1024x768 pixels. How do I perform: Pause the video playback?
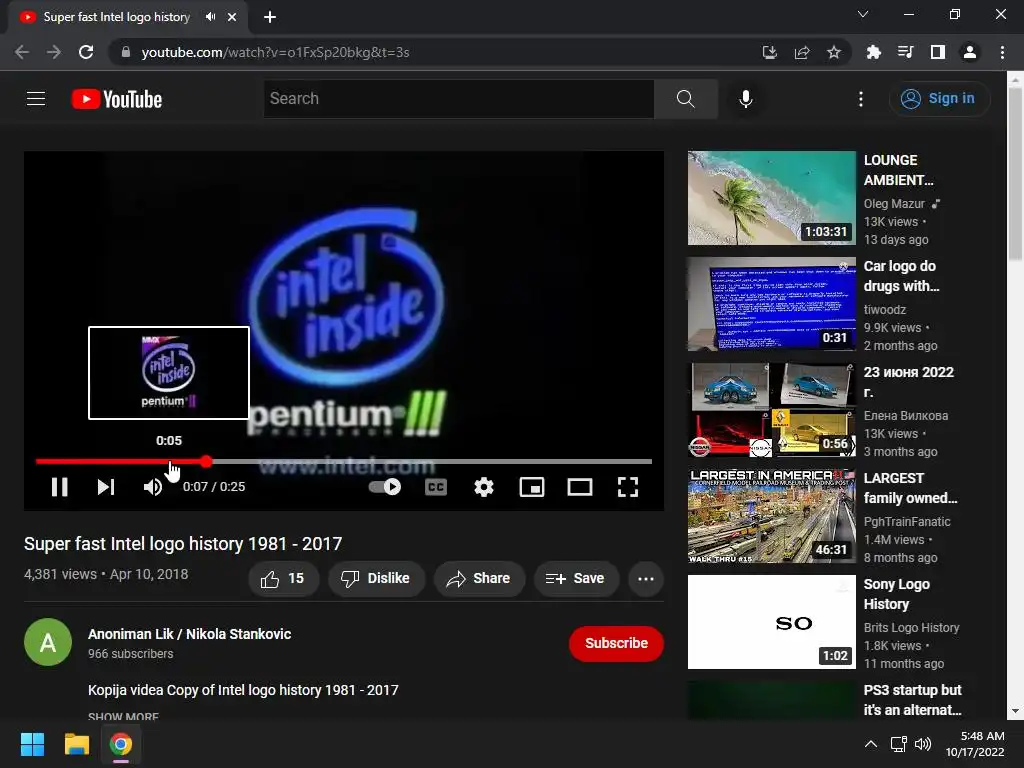click(59, 487)
